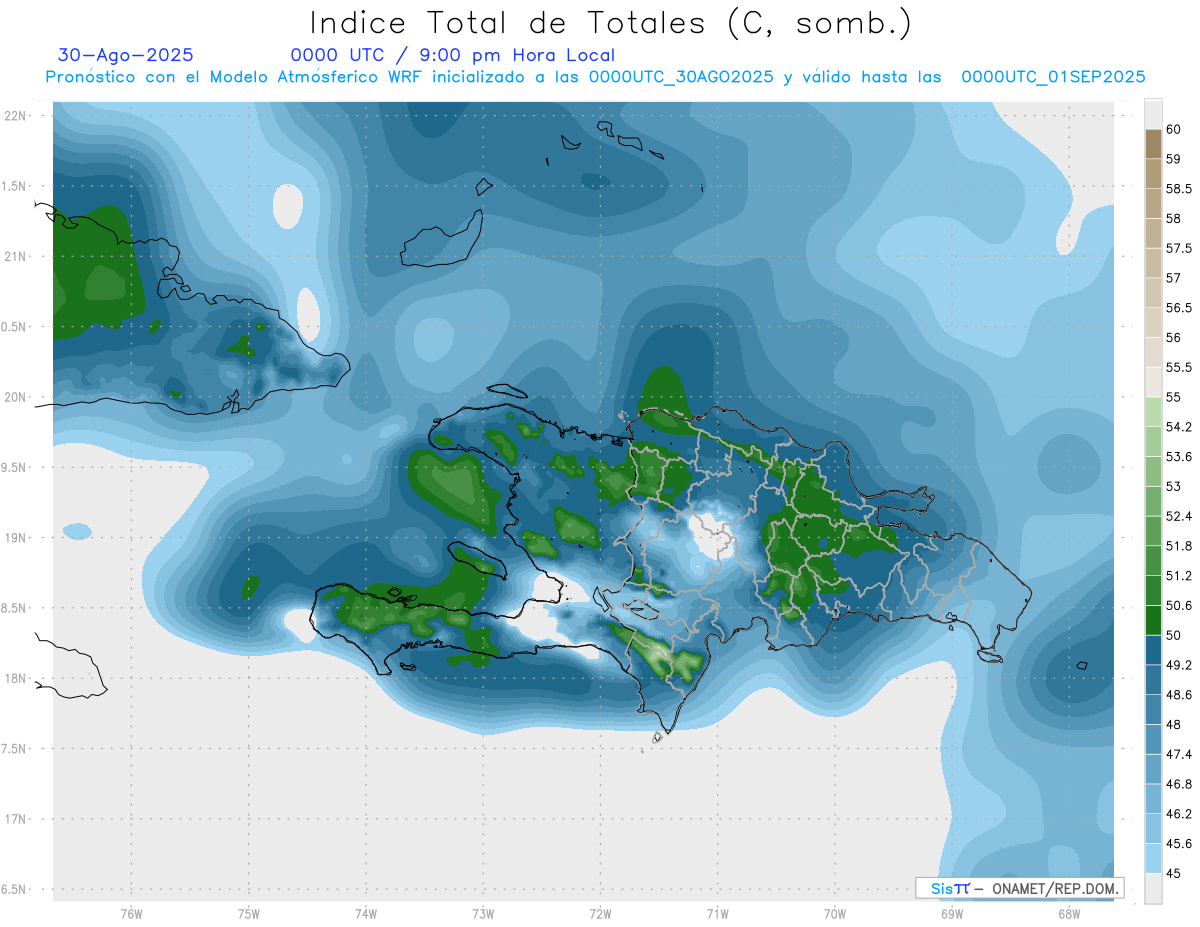Click the legend value "60"
This screenshot has height=927, width=1200.
tap(1174, 130)
